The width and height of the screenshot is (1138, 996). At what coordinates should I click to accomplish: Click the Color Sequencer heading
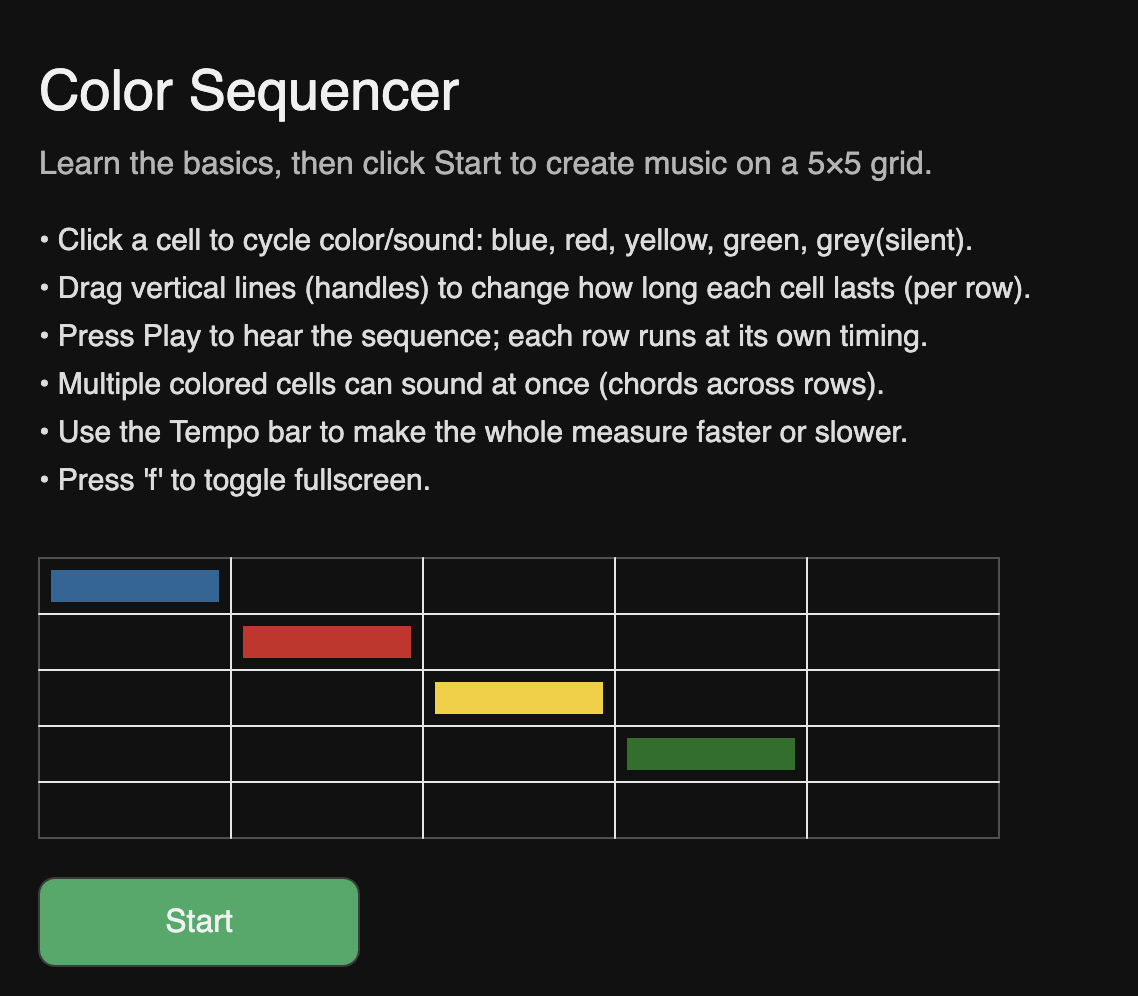click(249, 92)
